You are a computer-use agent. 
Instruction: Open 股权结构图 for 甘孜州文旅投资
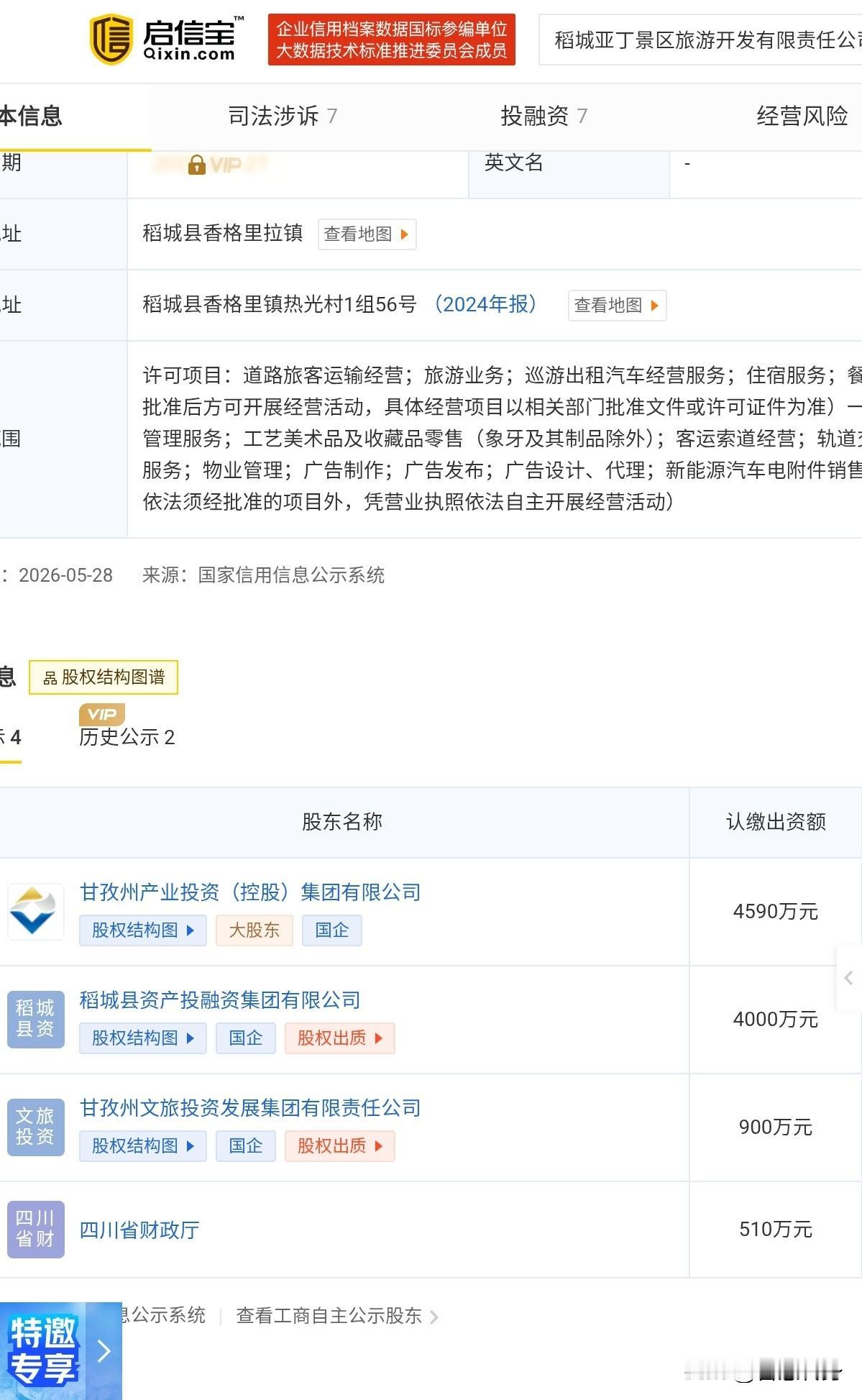(143, 1145)
